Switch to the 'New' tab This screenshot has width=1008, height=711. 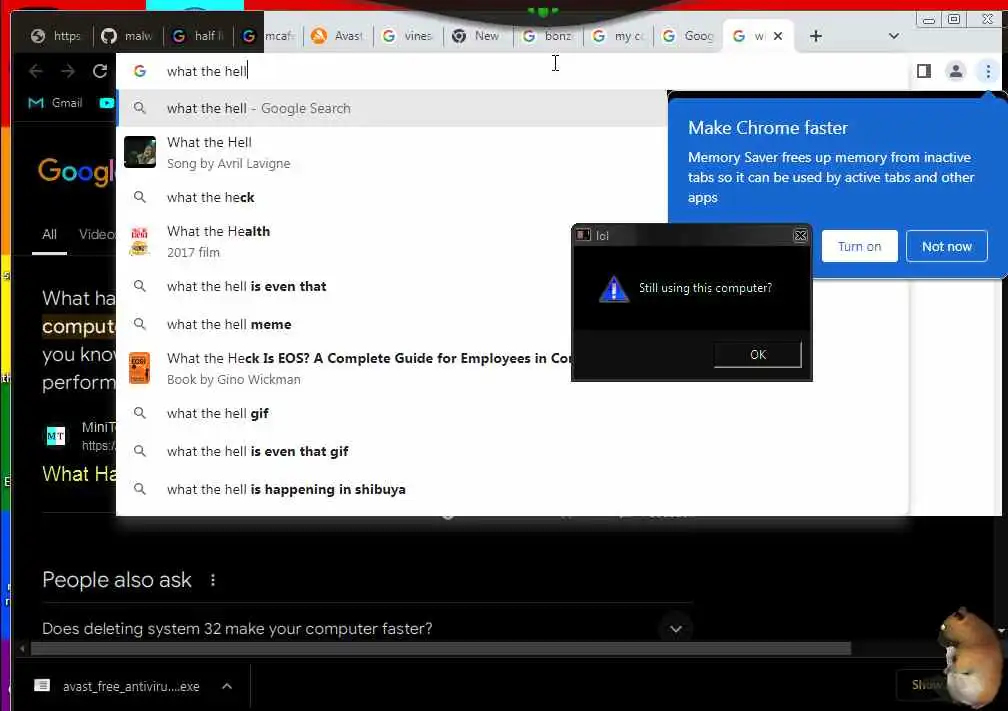tap(477, 36)
